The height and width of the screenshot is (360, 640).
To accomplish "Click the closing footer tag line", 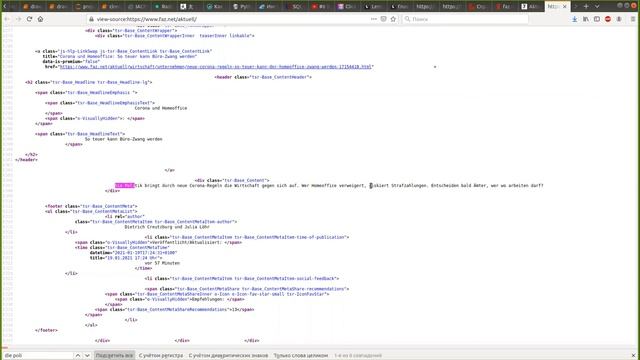I will tap(46, 330).
